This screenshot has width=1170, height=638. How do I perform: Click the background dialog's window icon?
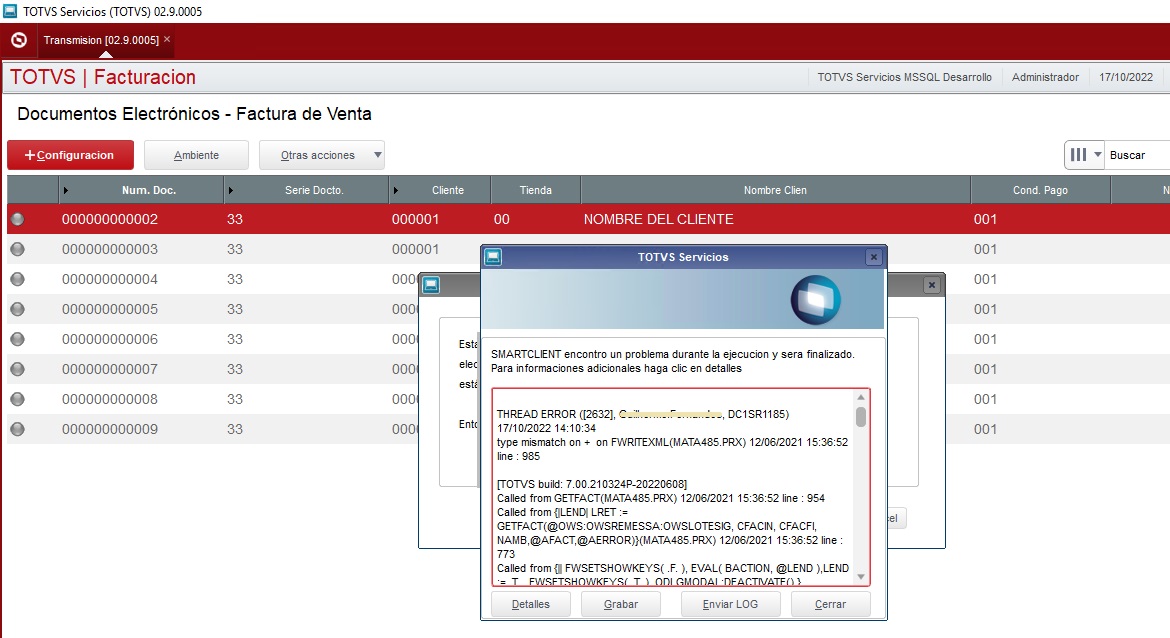[x=431, y=285]
